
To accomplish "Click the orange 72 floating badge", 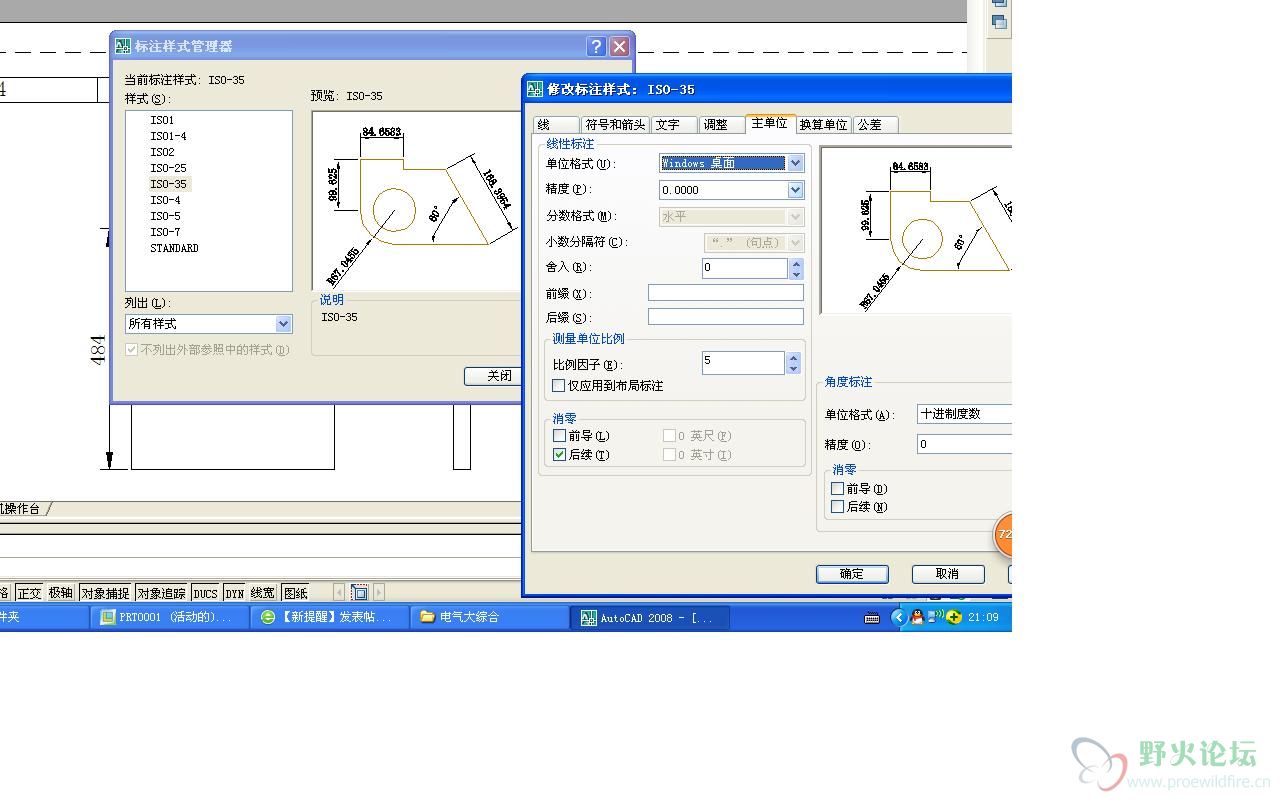I will pyautogui.click(x=1003, y=534).
